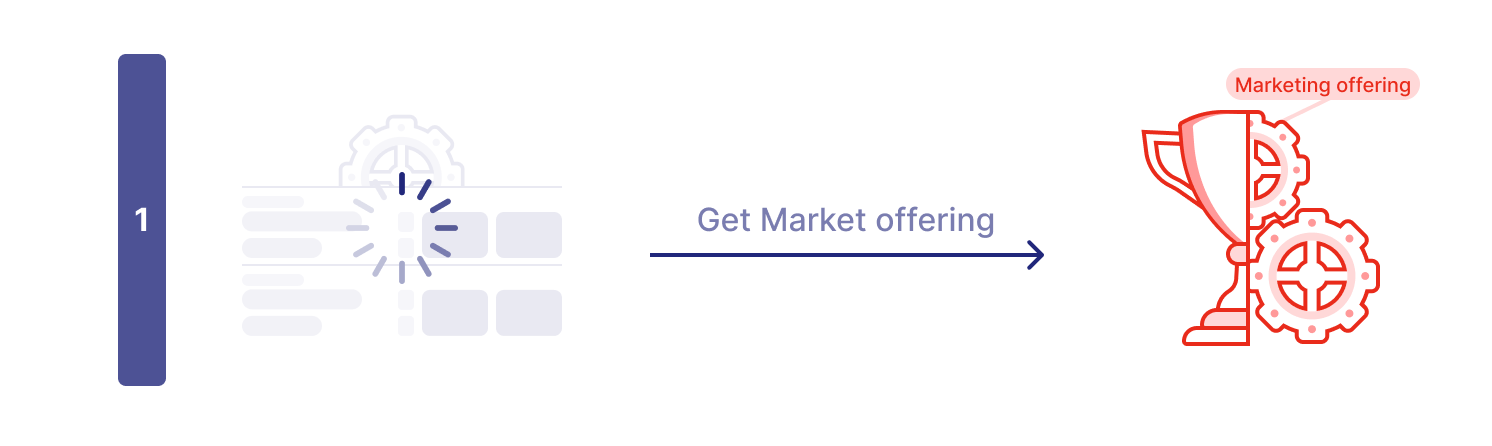Click the "Get Market offering" text
The height and width of the screenshot is (446, 1492).
pyautogui.click(x=845, y=220)
